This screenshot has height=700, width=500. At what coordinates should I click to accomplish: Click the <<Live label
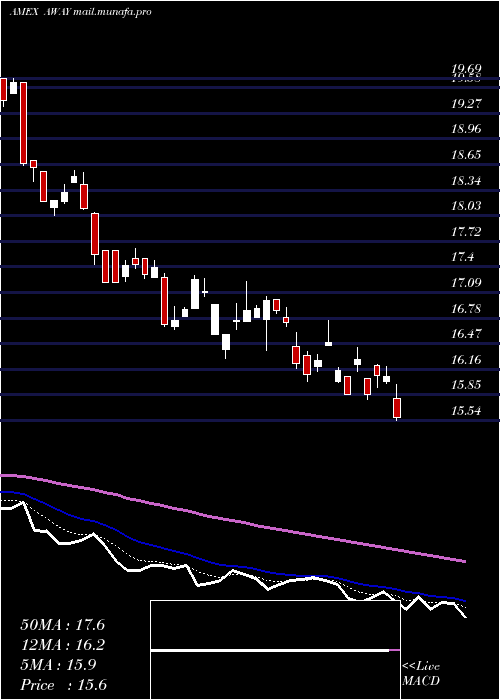point(421,667)
